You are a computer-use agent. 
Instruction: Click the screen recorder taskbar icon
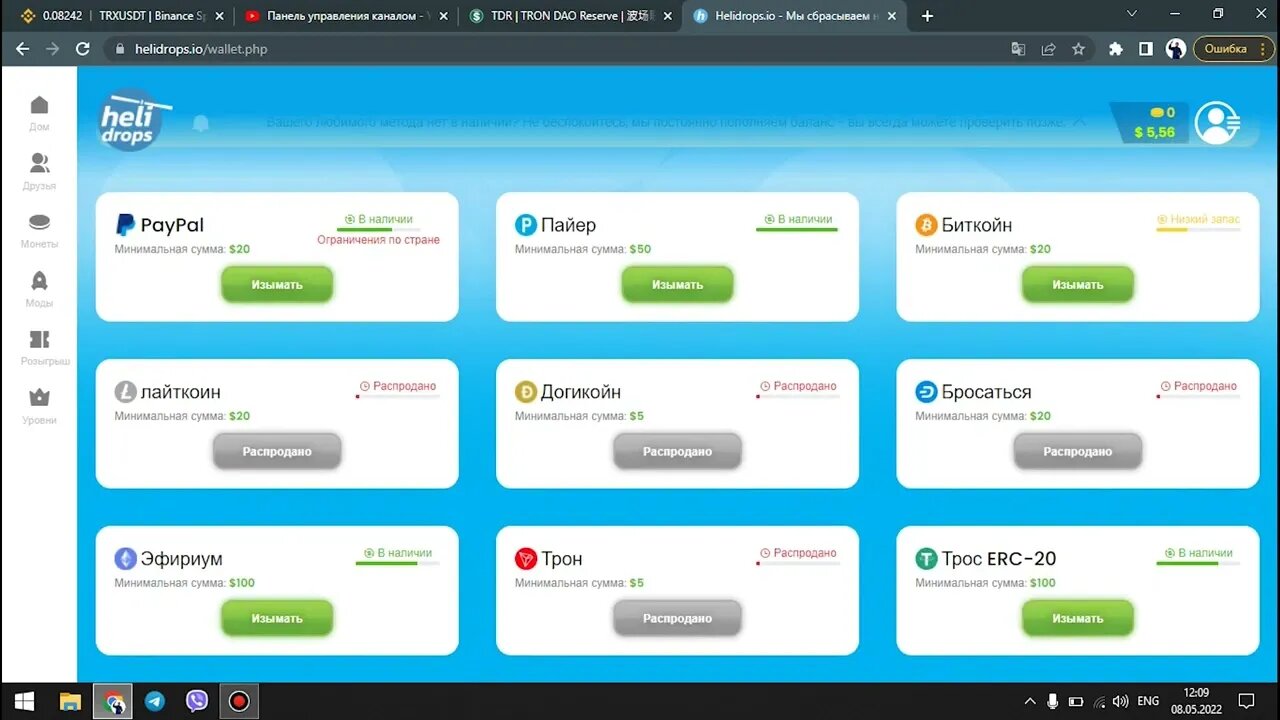239,701
